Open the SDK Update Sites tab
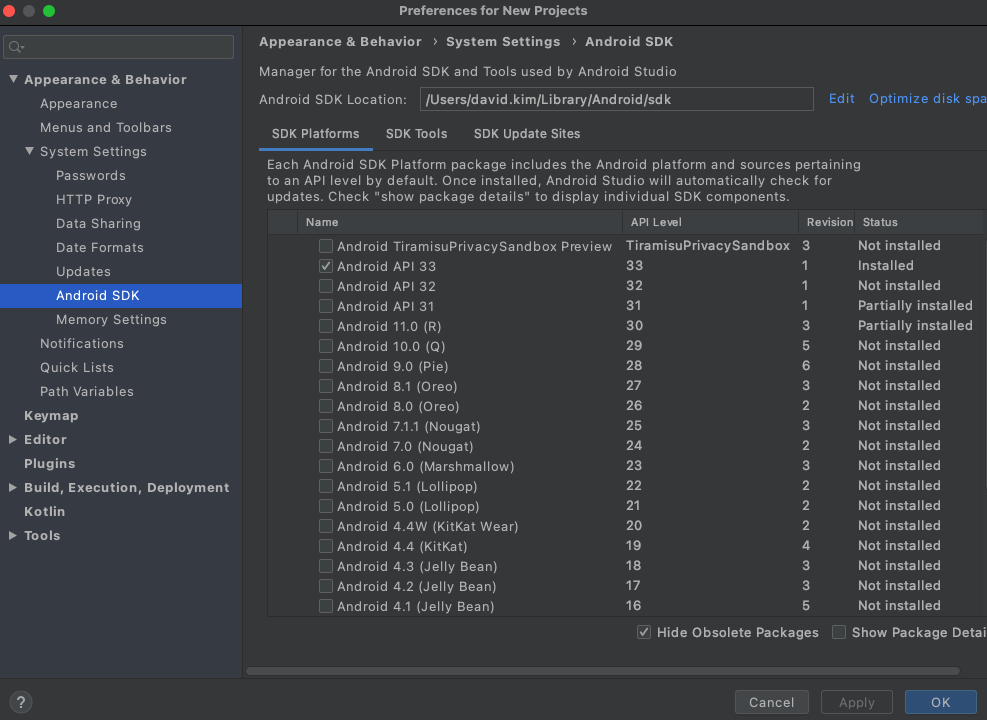Viewport: 987px width, 720px height. click(527, 134)
